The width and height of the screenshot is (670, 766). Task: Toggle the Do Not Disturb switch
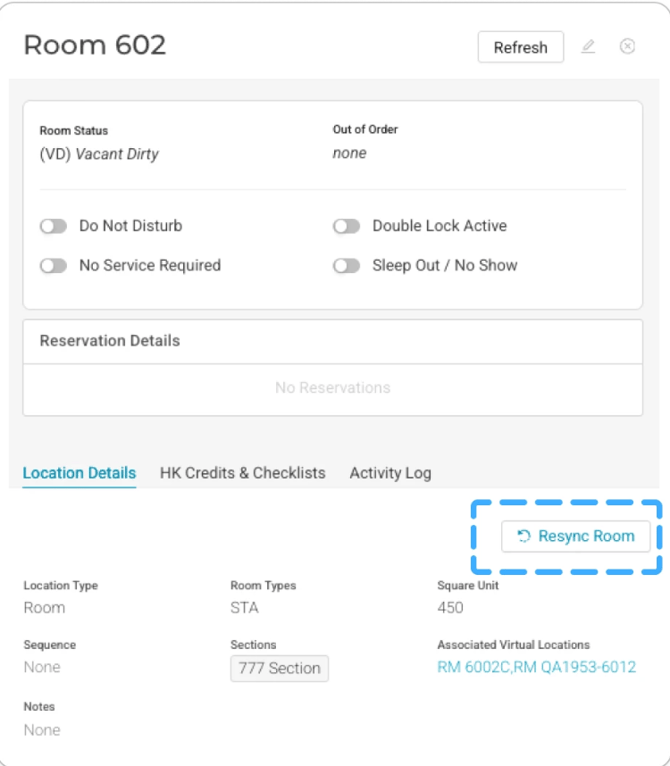(x=53, y=226)
